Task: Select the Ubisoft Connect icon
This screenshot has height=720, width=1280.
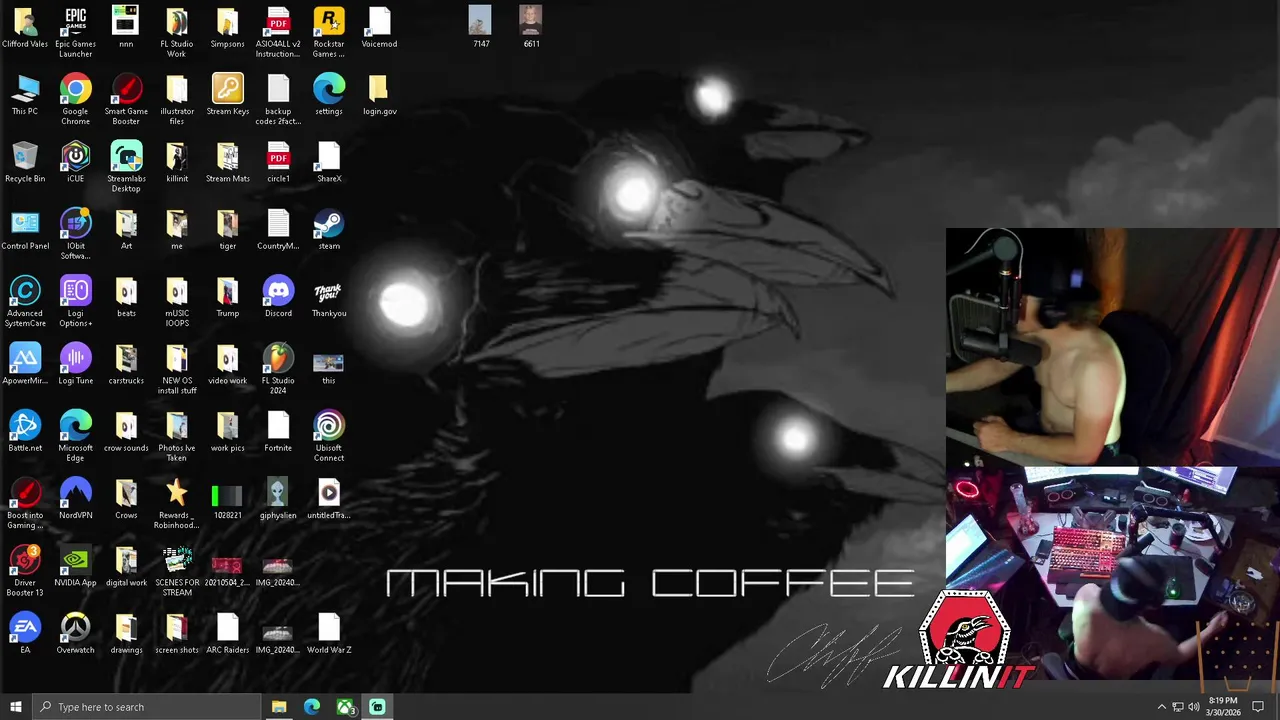Action: click(x=329, y=426)
